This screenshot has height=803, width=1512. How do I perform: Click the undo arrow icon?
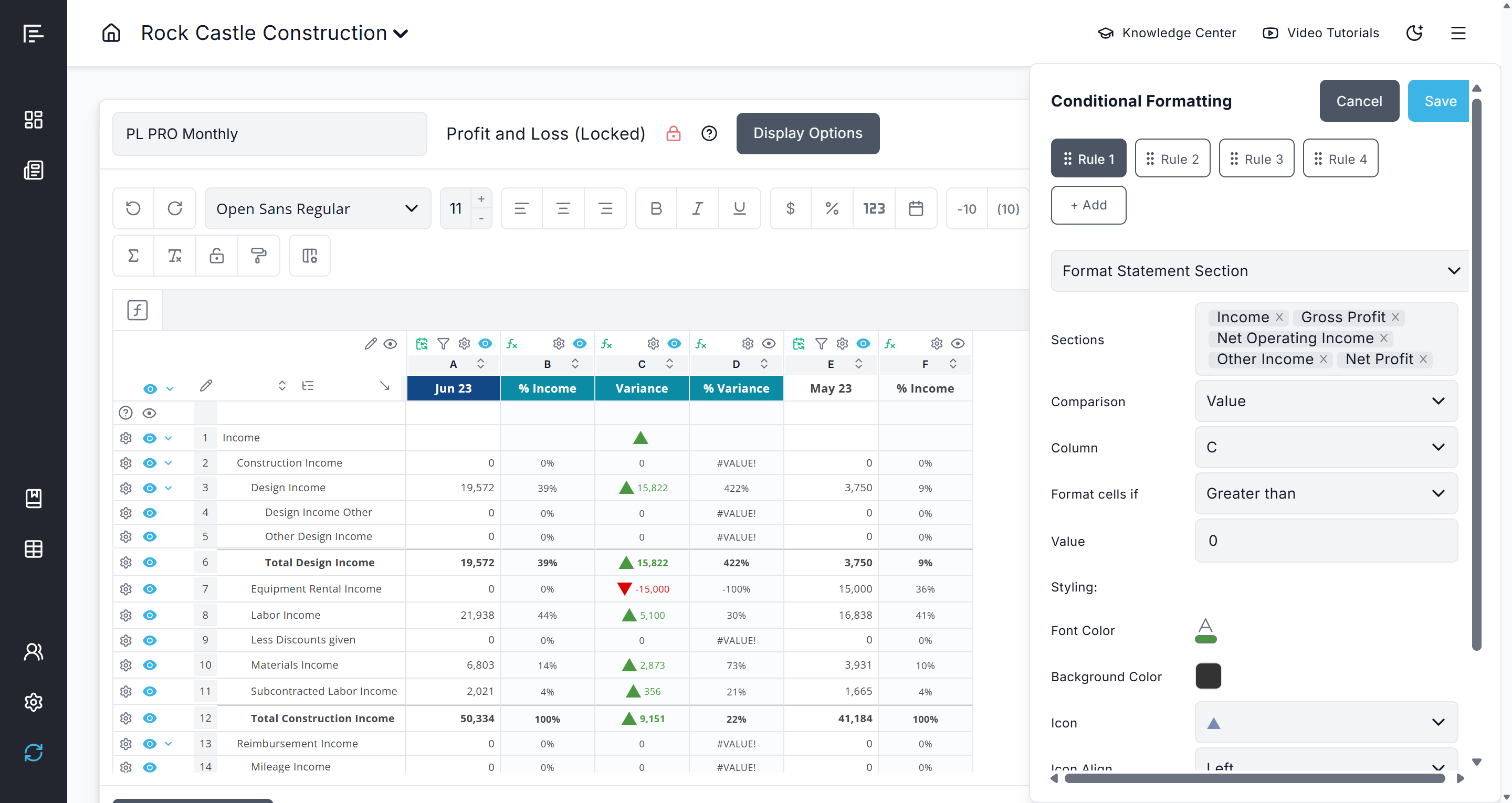133,208
